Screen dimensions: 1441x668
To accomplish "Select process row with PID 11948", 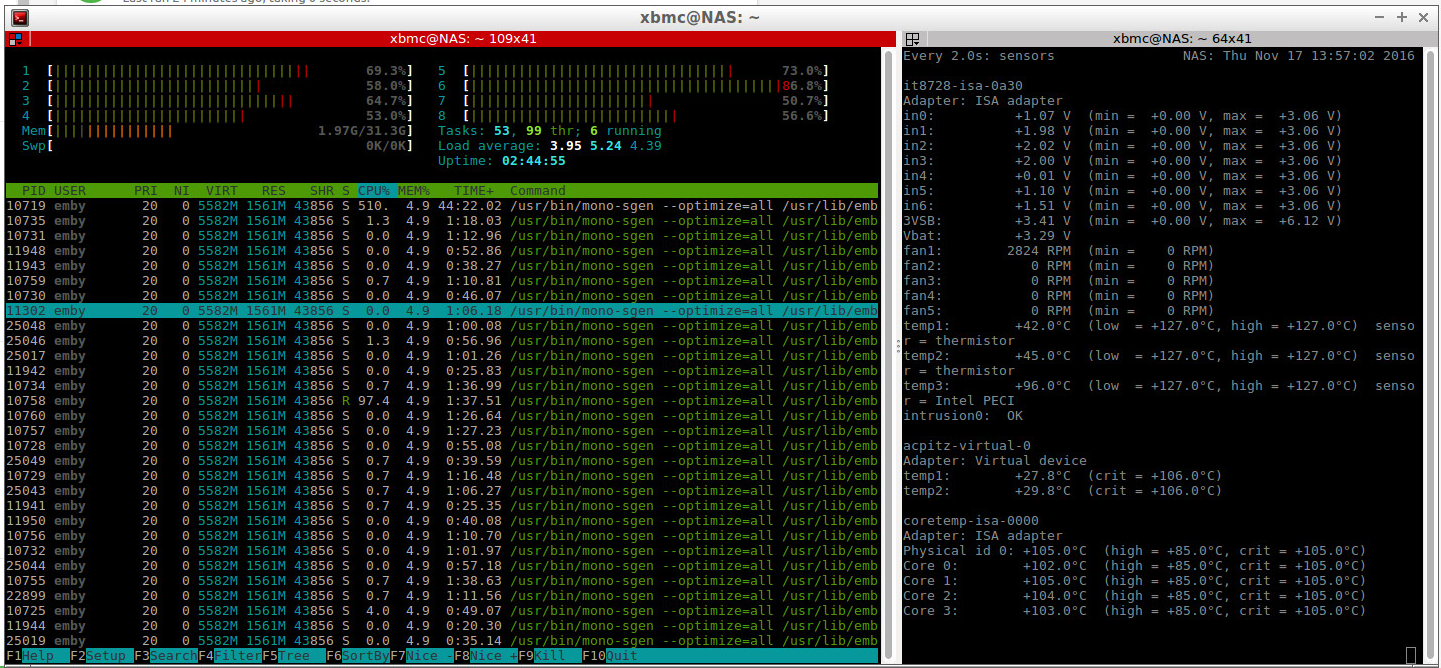I will [x=442, y=251].
